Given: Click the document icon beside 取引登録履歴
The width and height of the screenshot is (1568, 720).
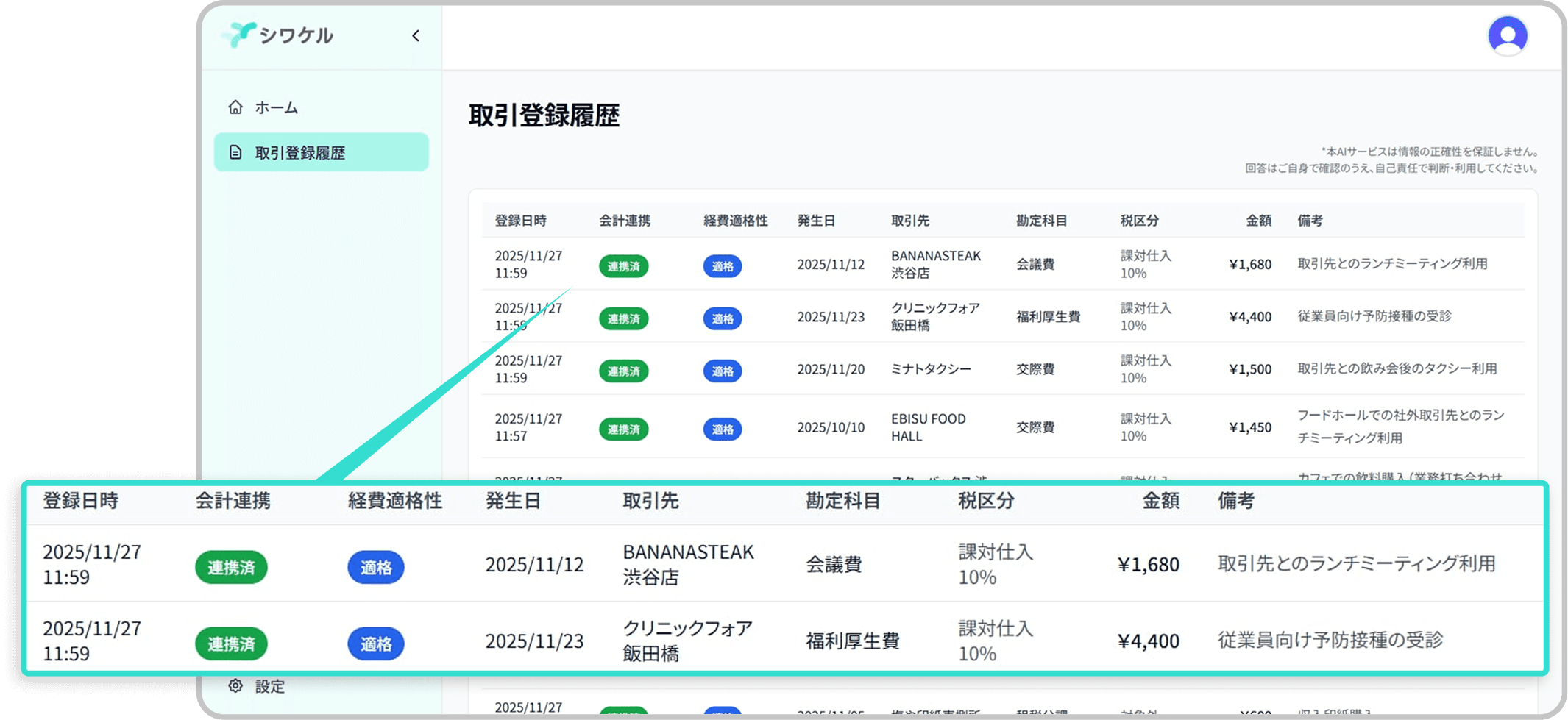Looking at the screenshot, I should tap(235, 152).
